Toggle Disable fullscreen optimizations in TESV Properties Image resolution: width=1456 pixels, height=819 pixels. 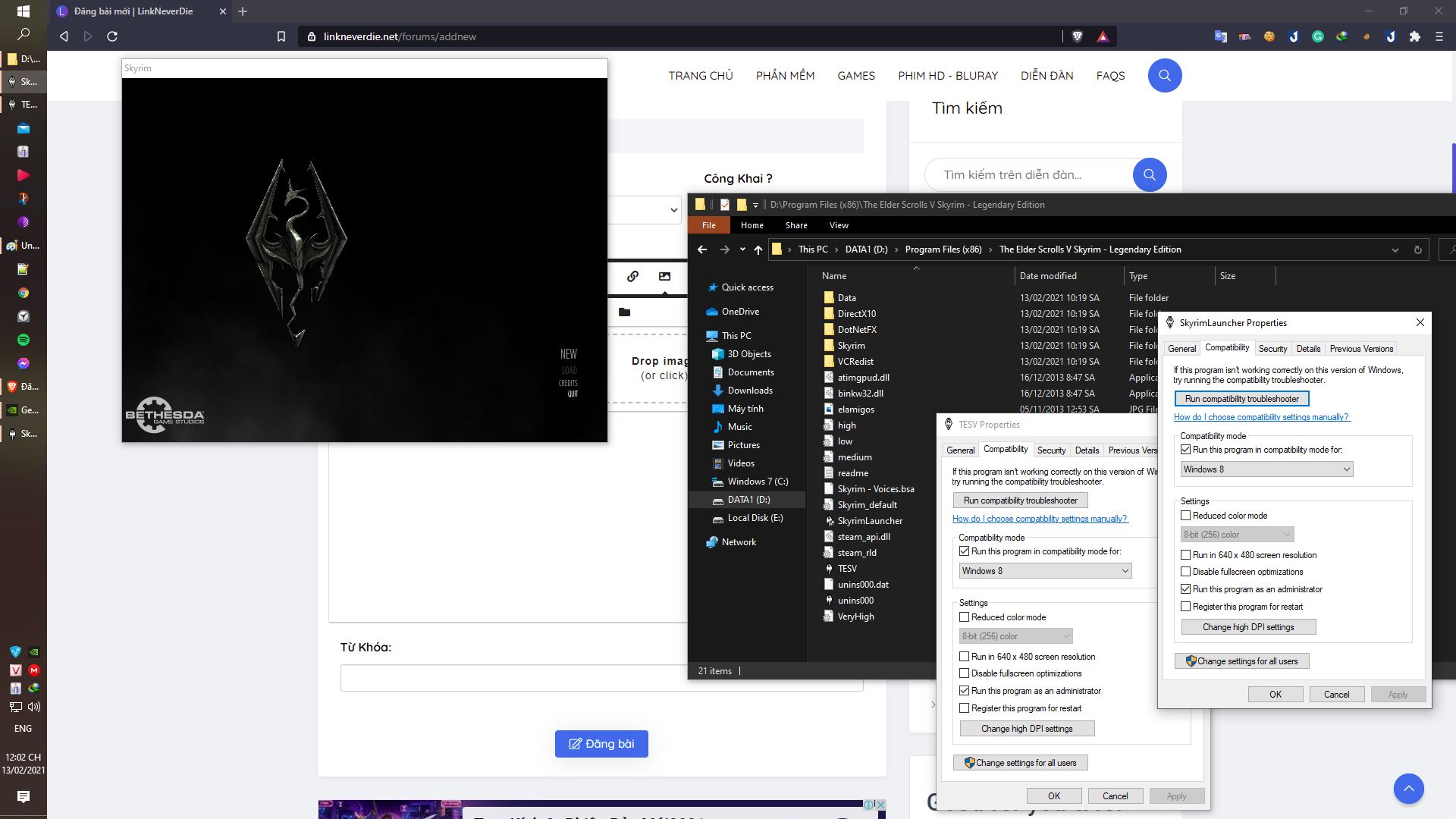965,673
